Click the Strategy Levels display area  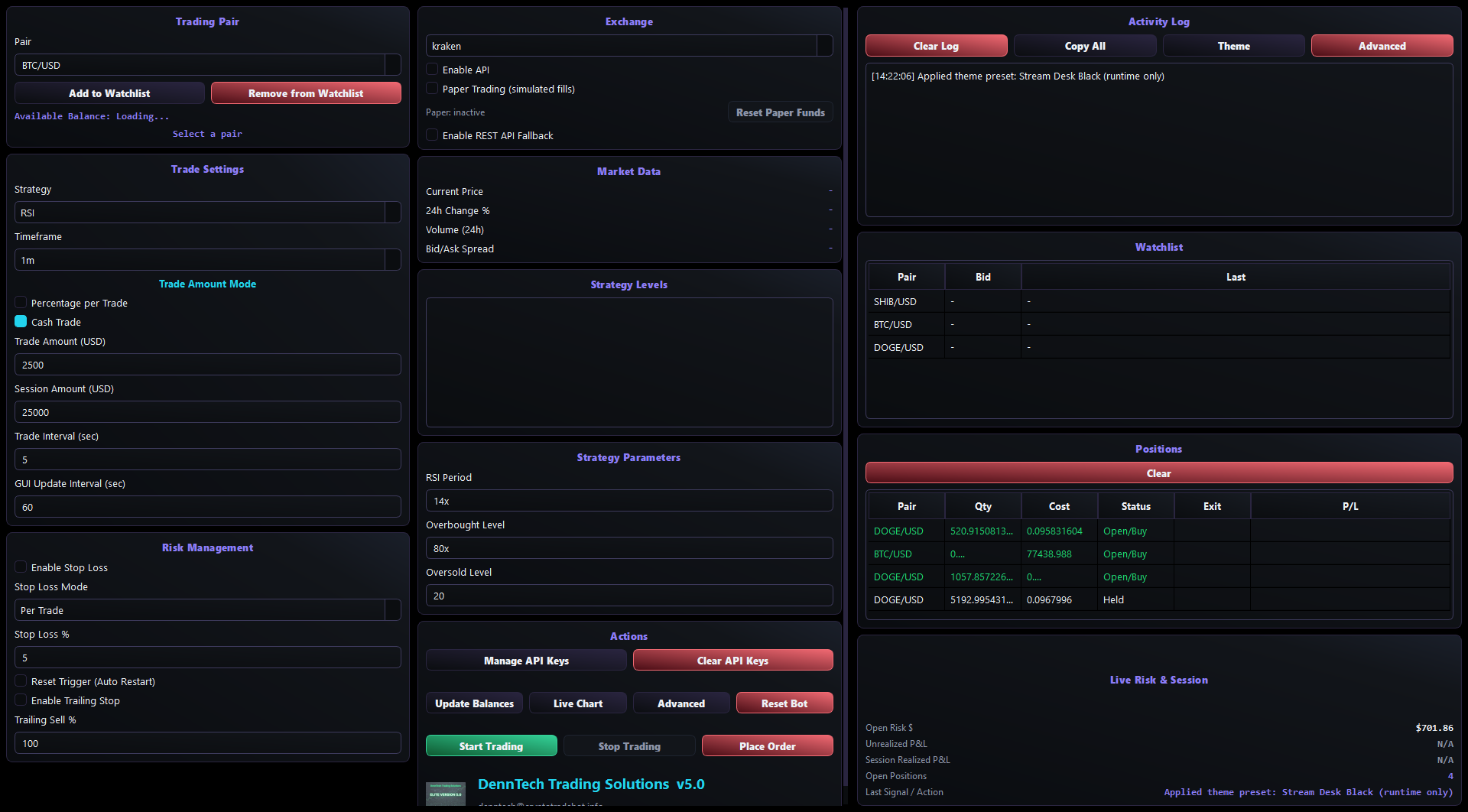(x=629, y=362)
